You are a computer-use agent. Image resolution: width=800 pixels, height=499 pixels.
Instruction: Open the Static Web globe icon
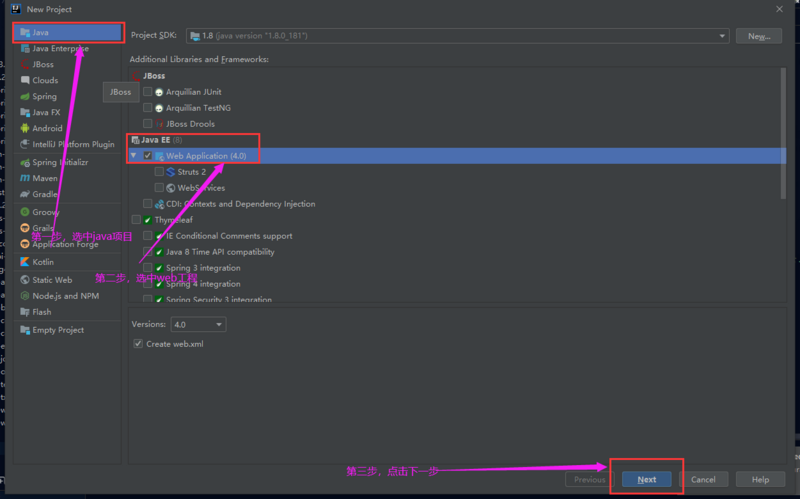(x=24, y=280)
